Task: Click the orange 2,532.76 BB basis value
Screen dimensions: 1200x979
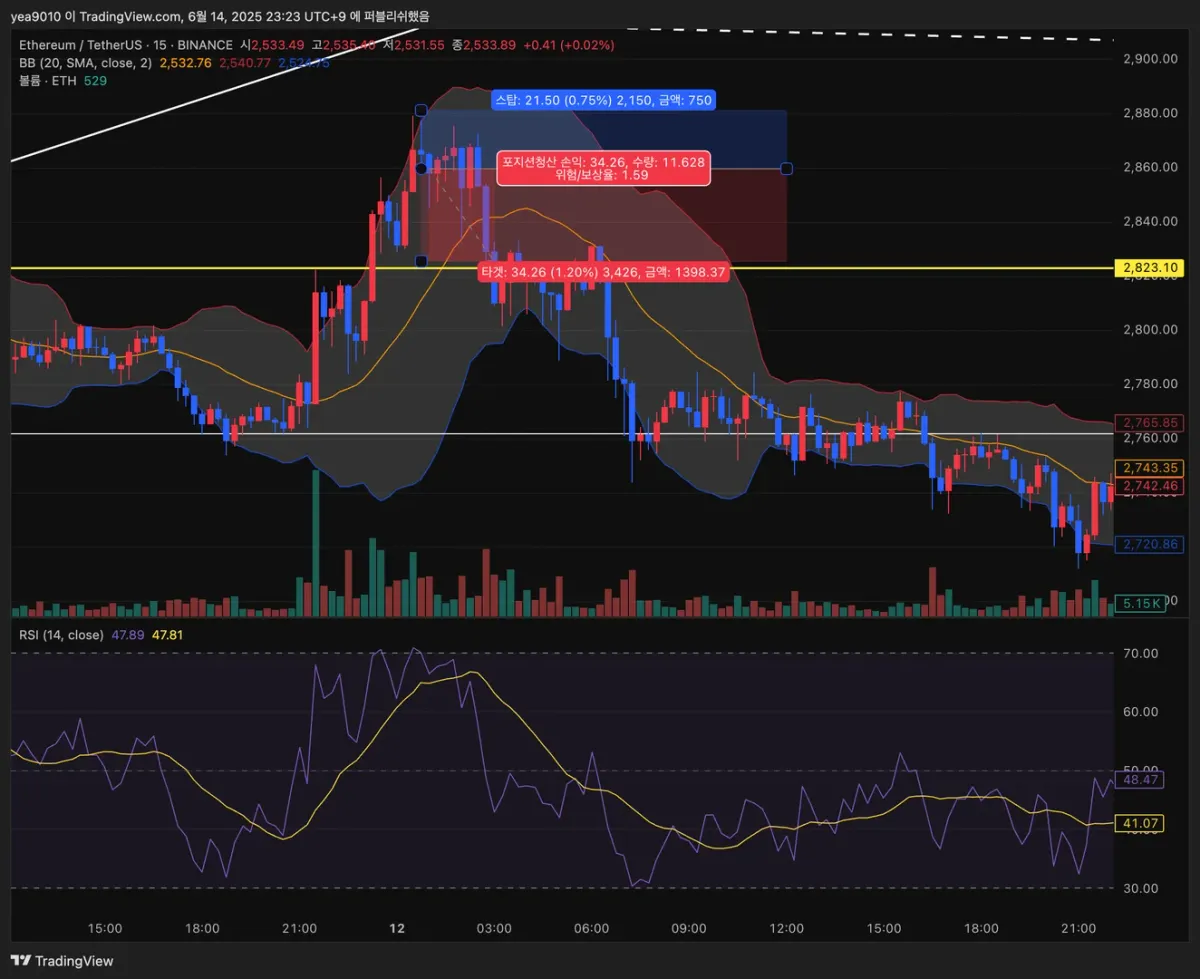Action: pyautogui.click(x=186, y=62)
